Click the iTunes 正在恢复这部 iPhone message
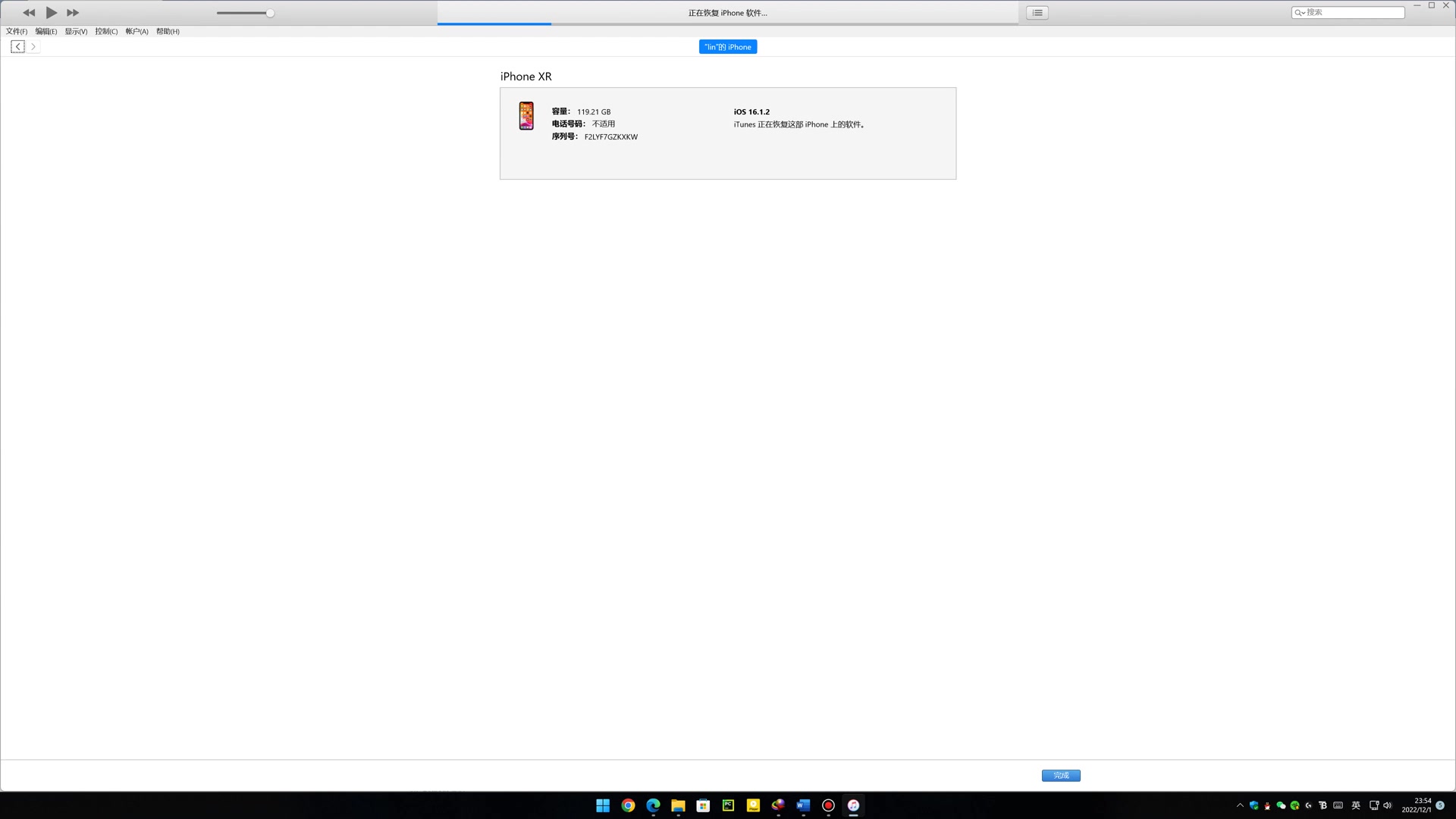This screenshot has height=819, width=1456. [x=799, y=124]
